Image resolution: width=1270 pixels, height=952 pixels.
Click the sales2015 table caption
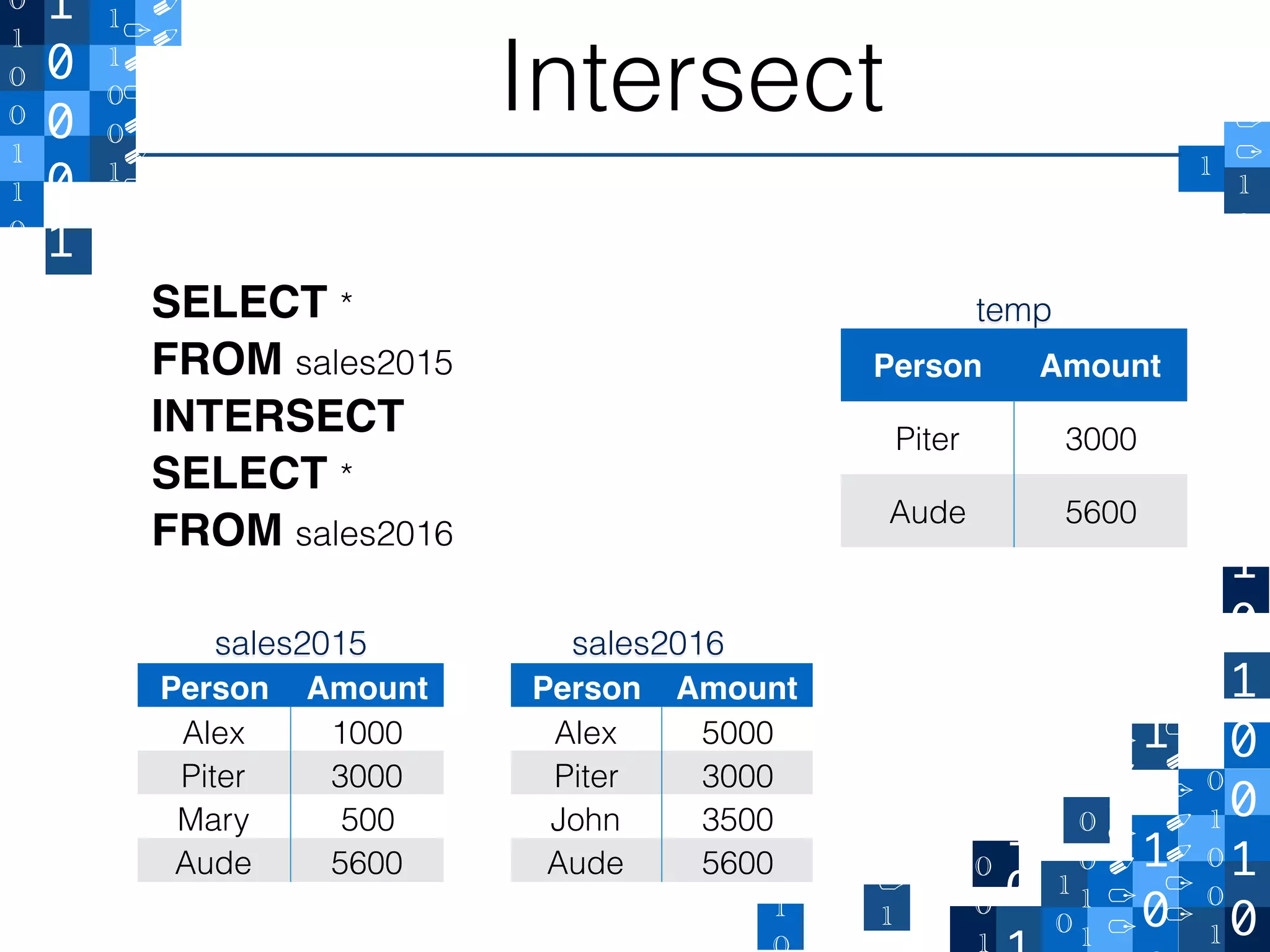click(290, 643)
